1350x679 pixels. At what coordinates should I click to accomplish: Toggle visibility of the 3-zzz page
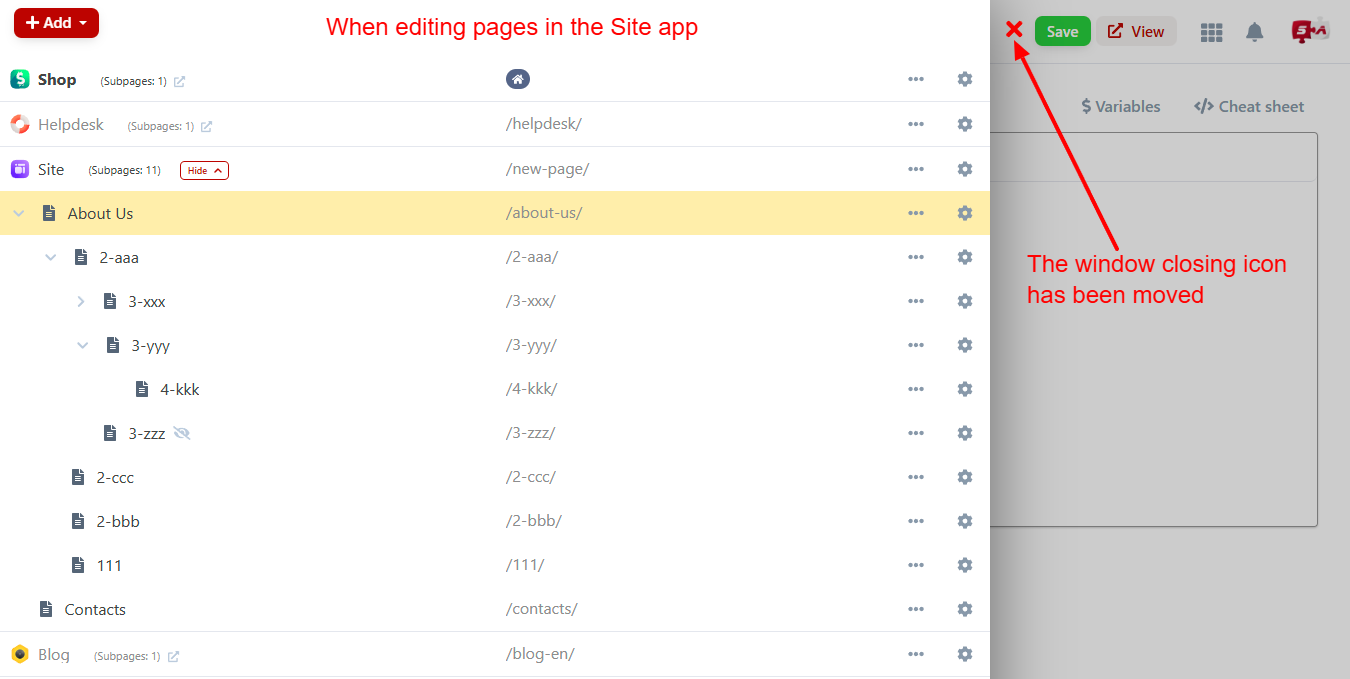[x=182, y=432]
